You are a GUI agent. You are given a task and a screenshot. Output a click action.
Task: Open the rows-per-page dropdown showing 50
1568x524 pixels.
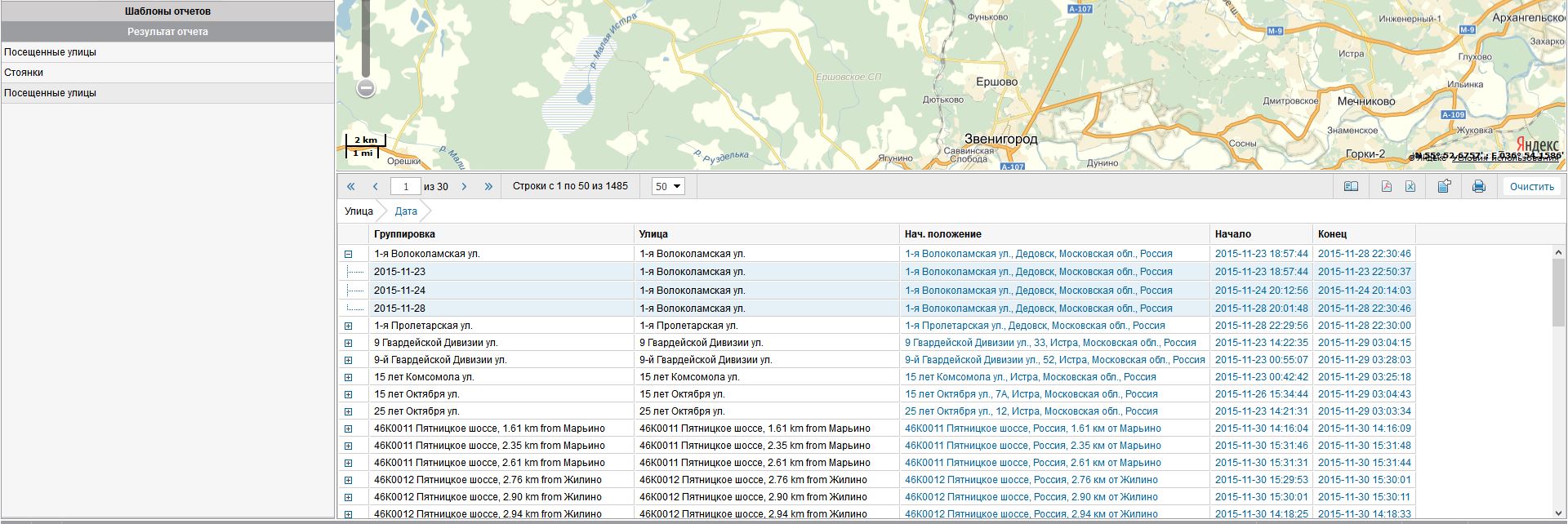(x=668, y=187)
